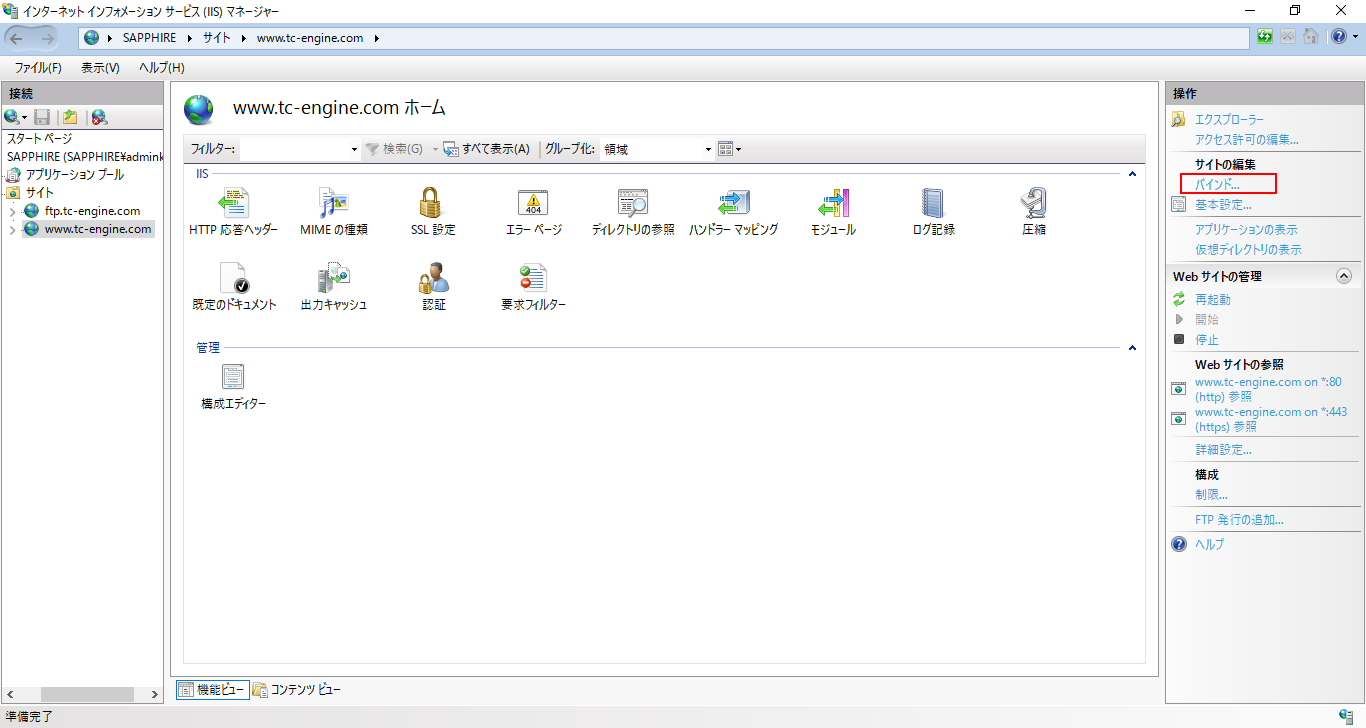Switch to コンテンツ ビュー tab

[x=297, y=689]
